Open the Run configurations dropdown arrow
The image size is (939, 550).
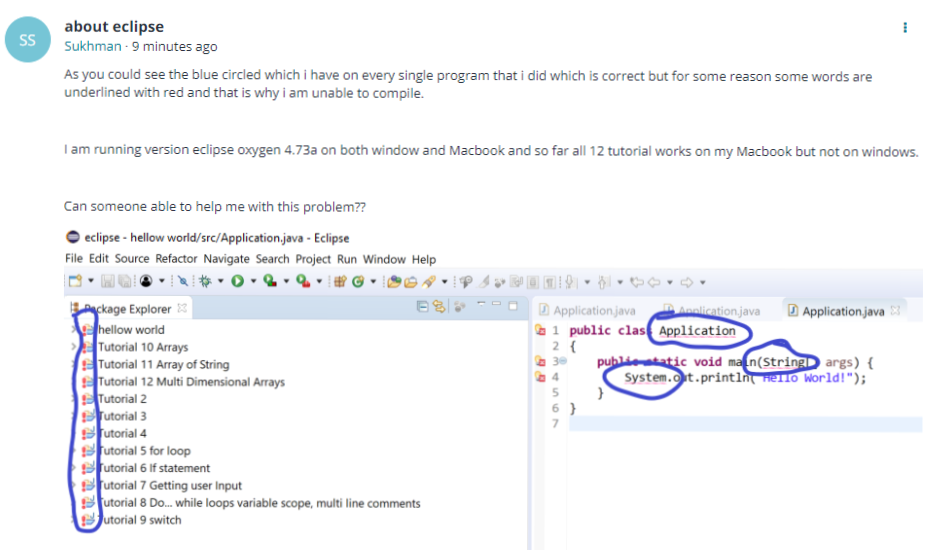253,280
